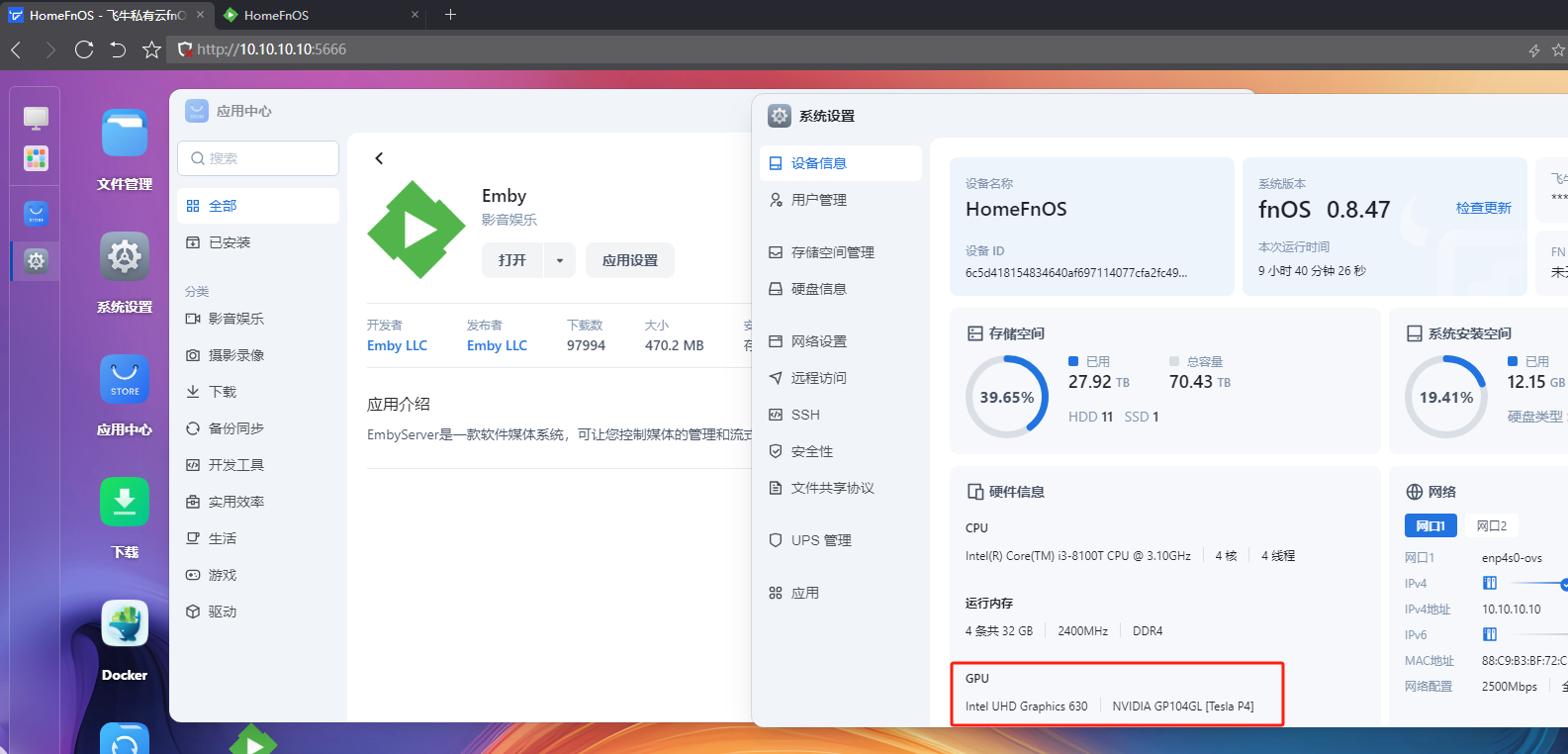This screenshot has width=1568, height=754.
Task: Launch Docker from the desktop
Action: click(125, 625)
